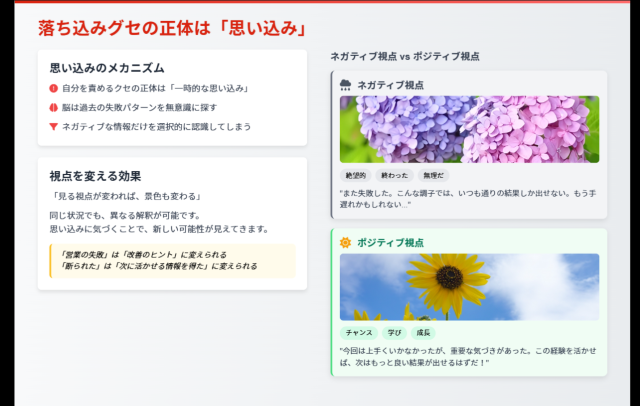The width and height of the screenshot is (640, 406).
Task: Click the 無理だ tag
Action: [433, 175]
